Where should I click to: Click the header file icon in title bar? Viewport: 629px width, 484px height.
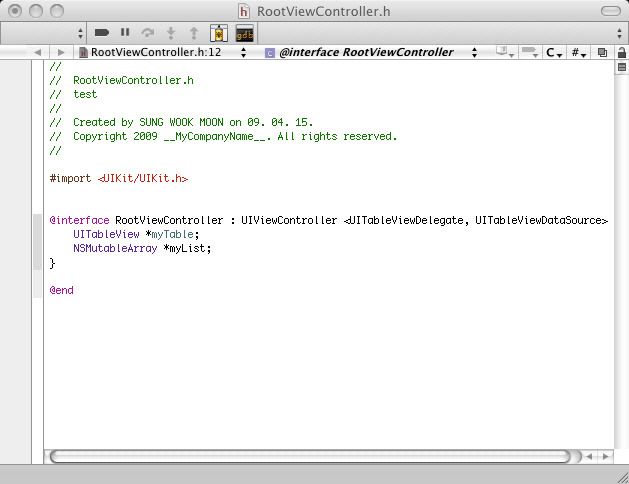click(x=244, y=11)
